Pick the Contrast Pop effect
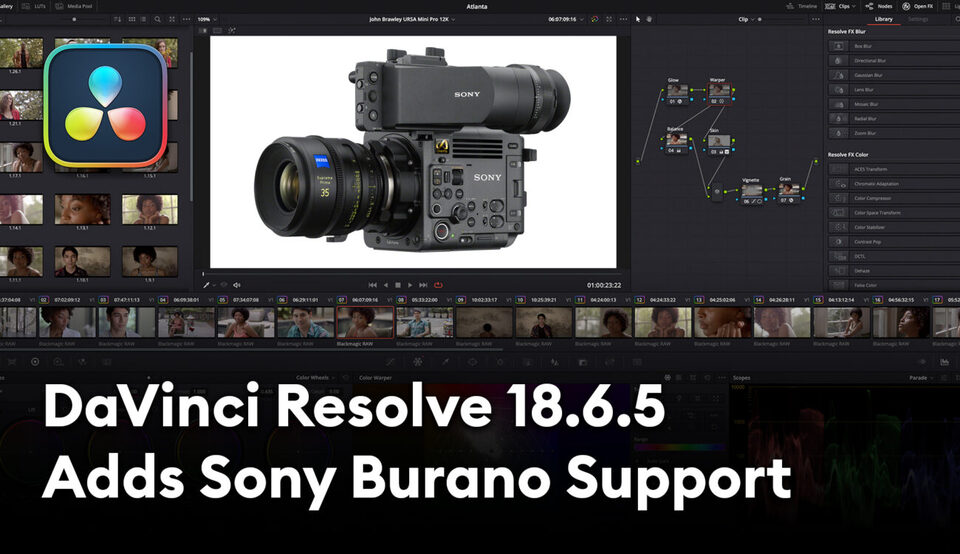The image size is (960, 554). [867, 242]
